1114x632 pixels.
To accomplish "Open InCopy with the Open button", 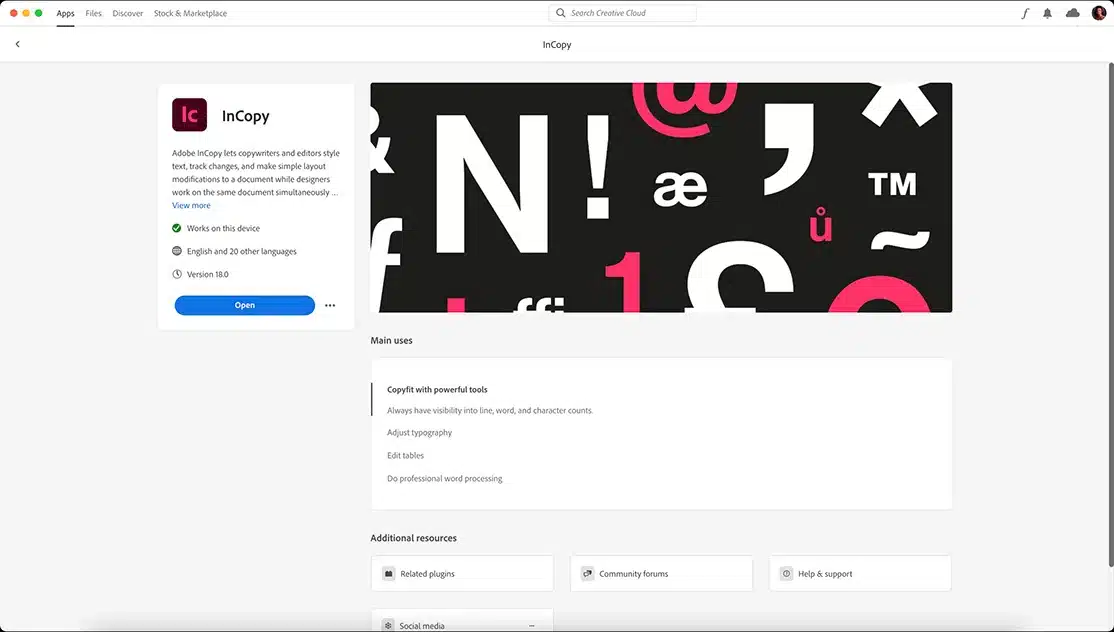I will point(244,305).
